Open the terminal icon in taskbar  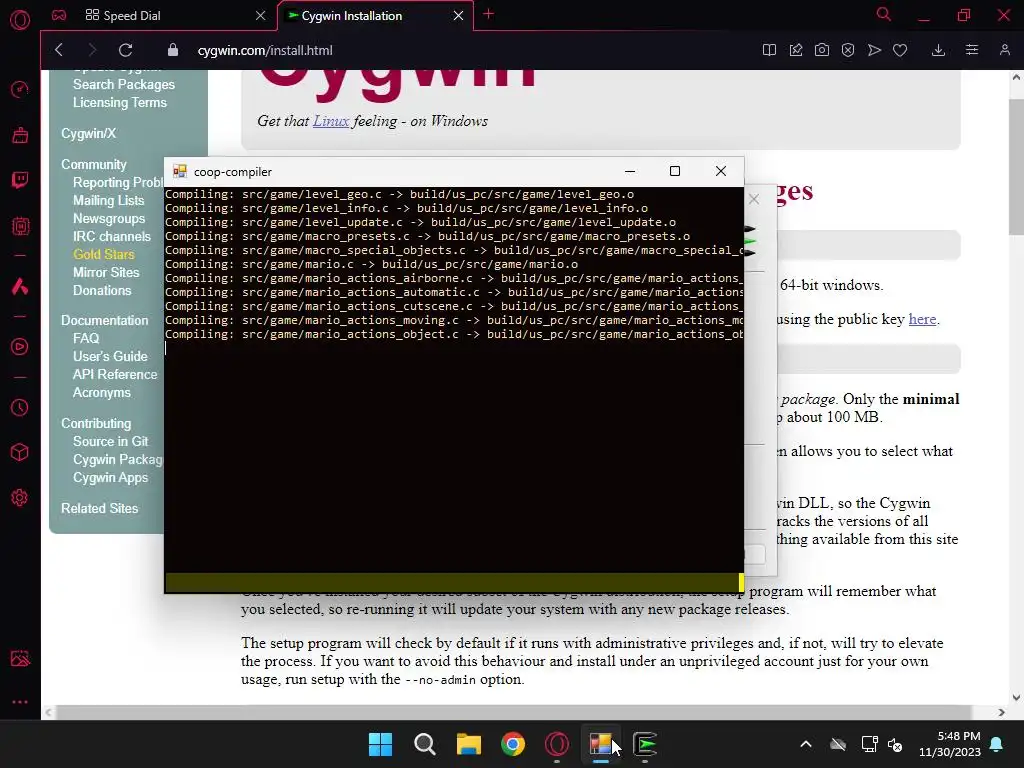[x=645, y=744]
